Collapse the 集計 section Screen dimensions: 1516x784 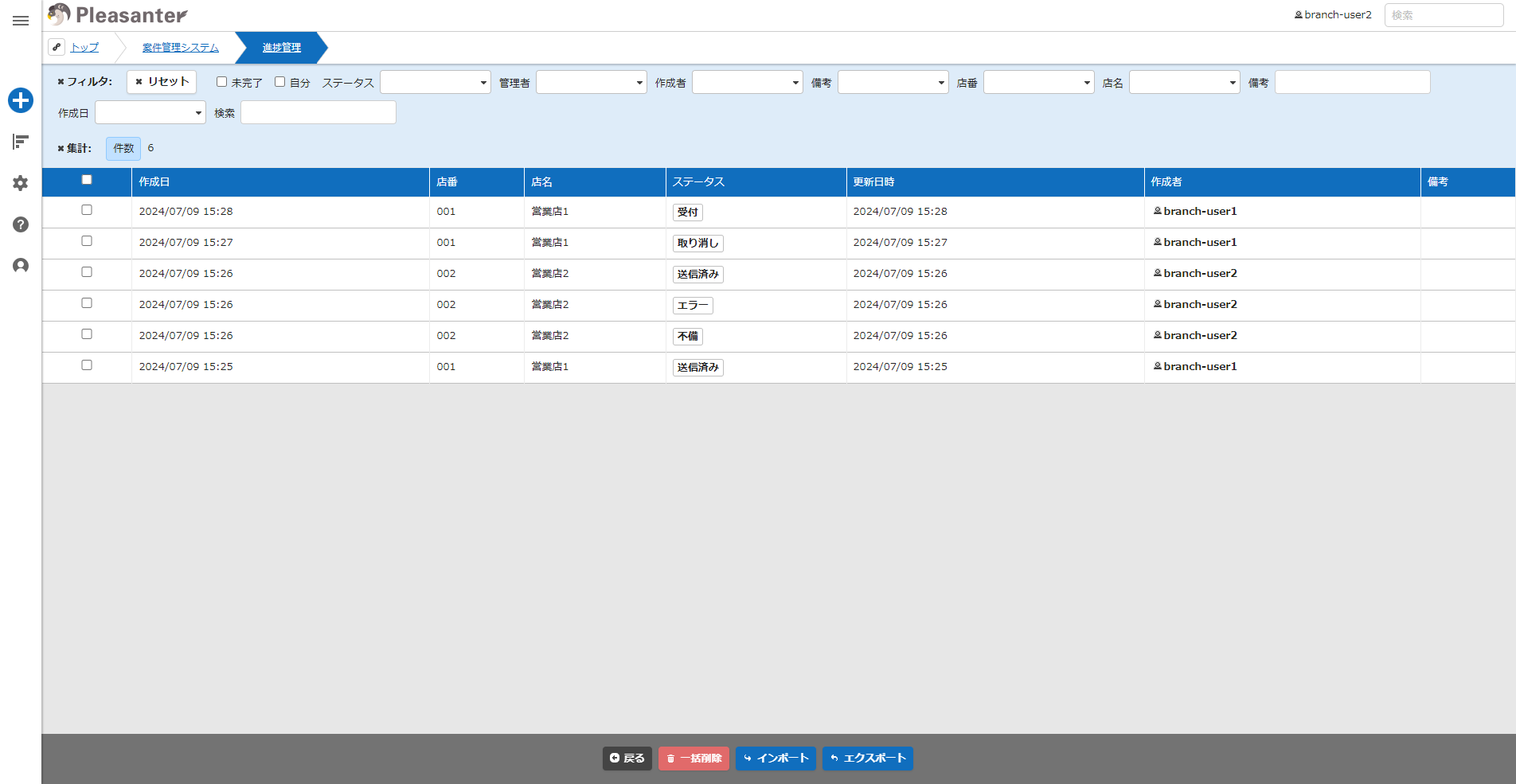click(x=75, y=148)
